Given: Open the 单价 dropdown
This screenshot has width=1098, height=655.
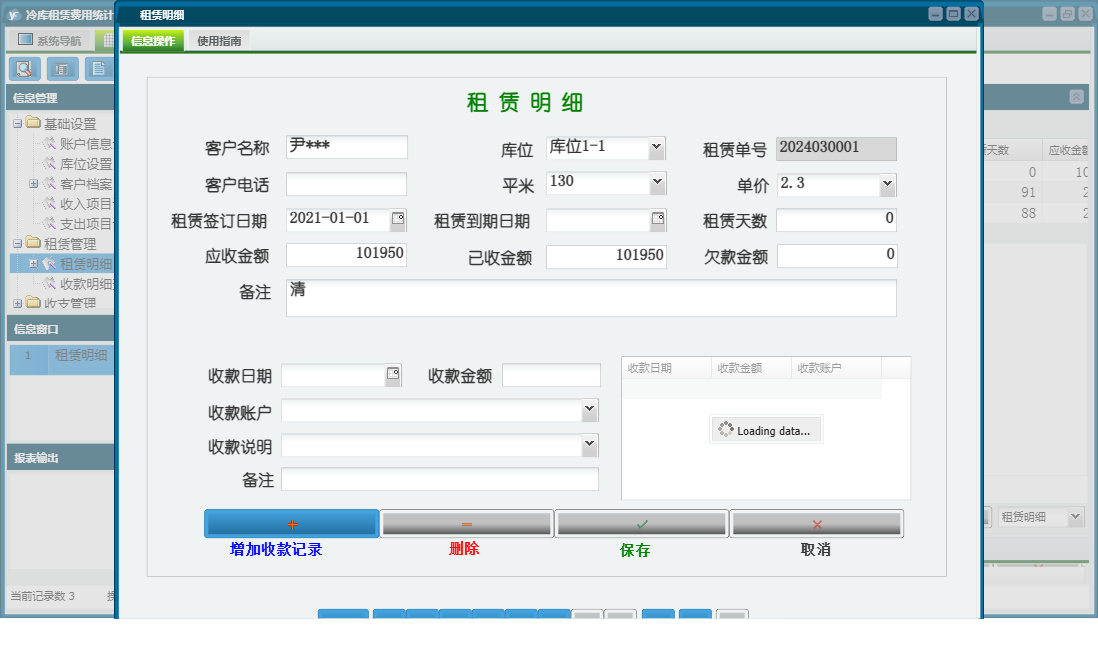Looking at the screenshot, I should [887, 184].
